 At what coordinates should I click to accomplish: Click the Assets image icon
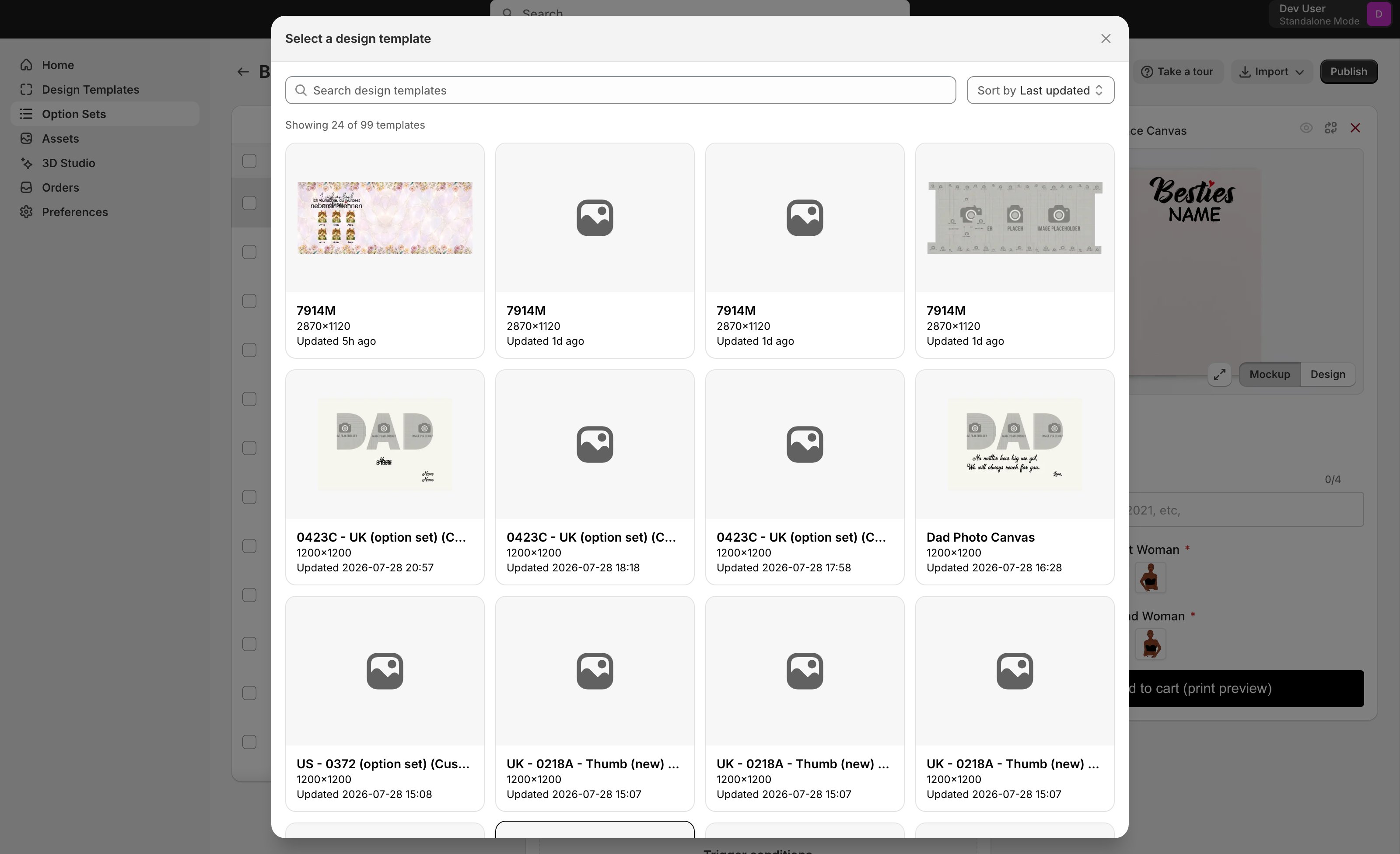(x=26, y=138)
